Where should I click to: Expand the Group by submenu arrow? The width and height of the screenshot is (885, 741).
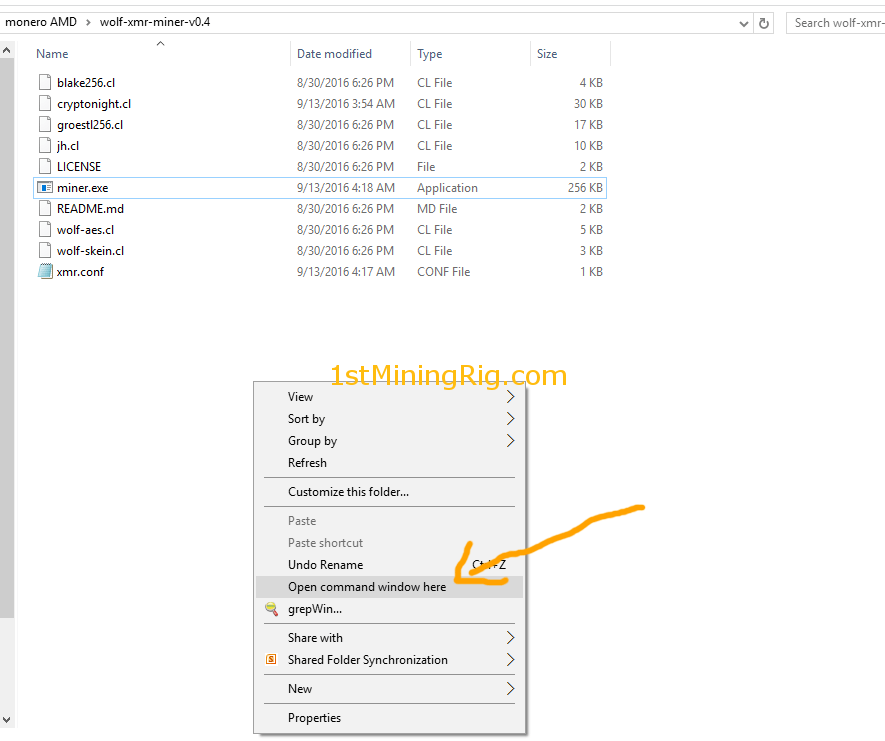pyautogui.click(x=510, y=441)
